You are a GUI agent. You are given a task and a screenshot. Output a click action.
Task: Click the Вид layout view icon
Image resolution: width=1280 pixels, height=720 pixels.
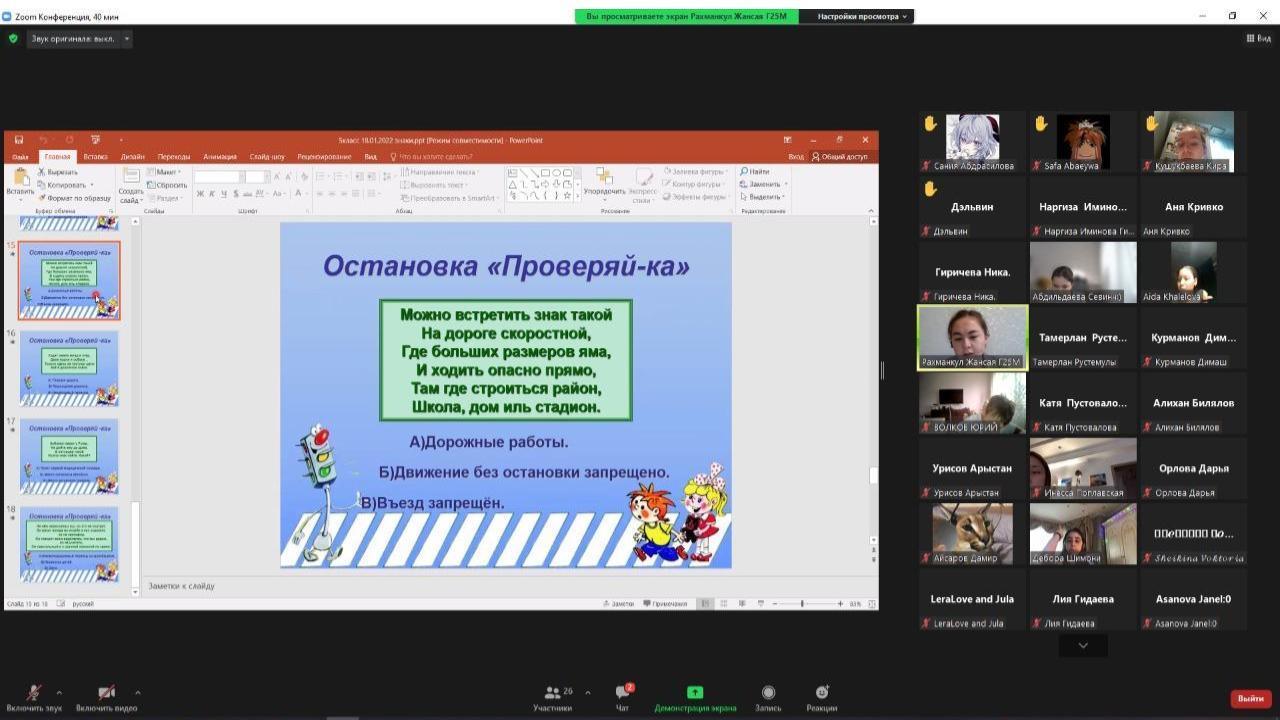coord(1258,39)
